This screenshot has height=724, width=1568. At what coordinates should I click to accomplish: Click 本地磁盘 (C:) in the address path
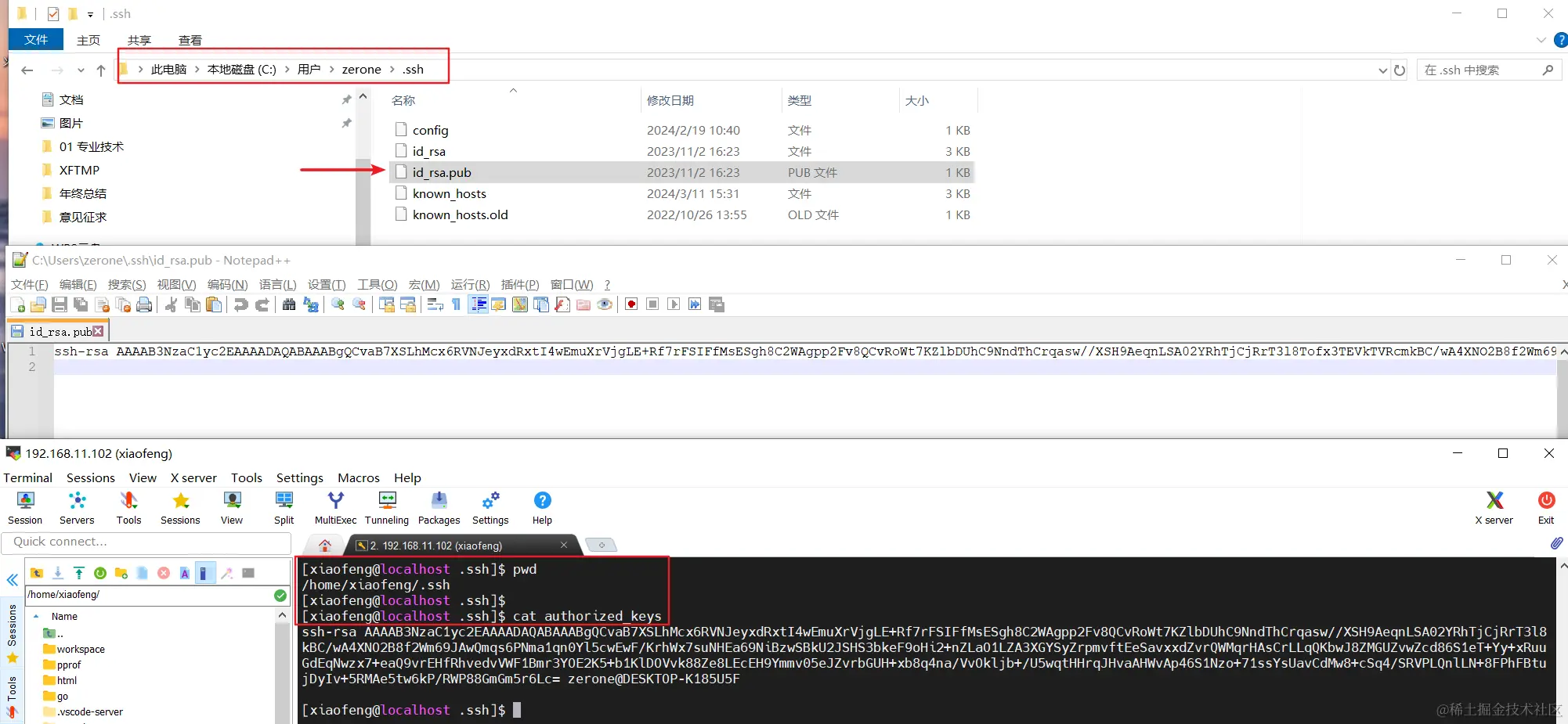point(241,69)
